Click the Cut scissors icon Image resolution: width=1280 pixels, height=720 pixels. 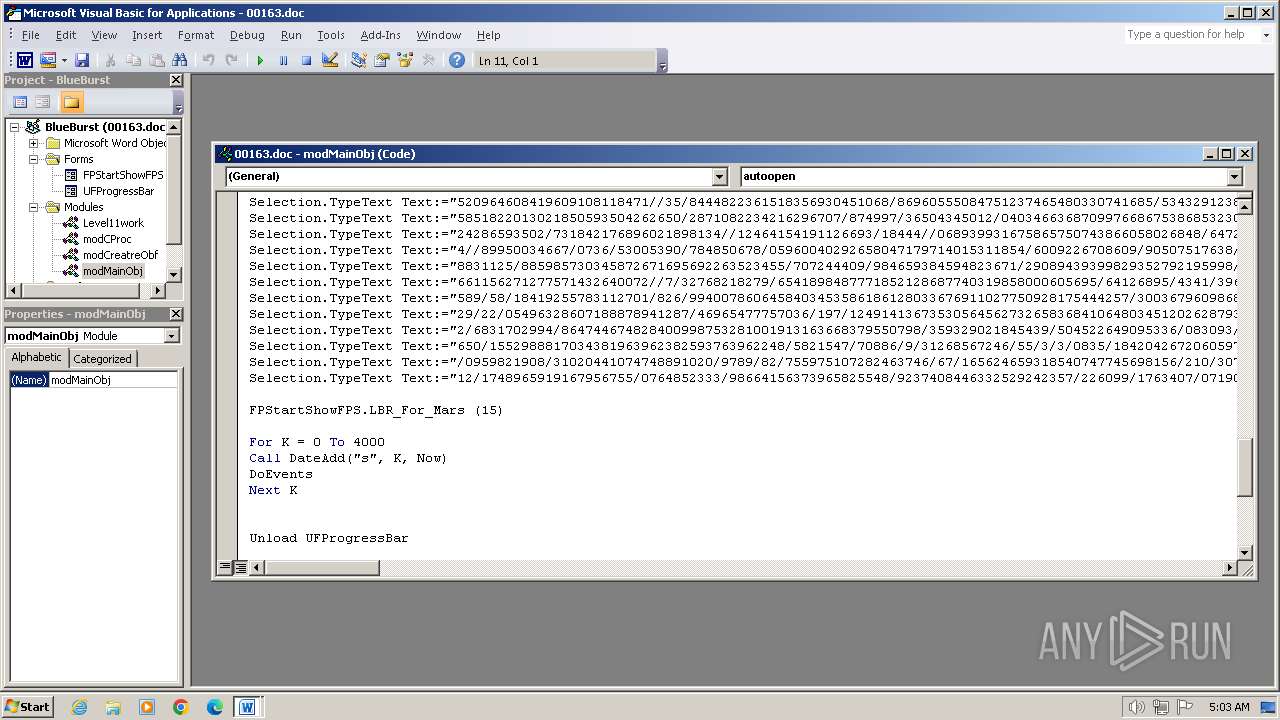(x=111, y=61)
